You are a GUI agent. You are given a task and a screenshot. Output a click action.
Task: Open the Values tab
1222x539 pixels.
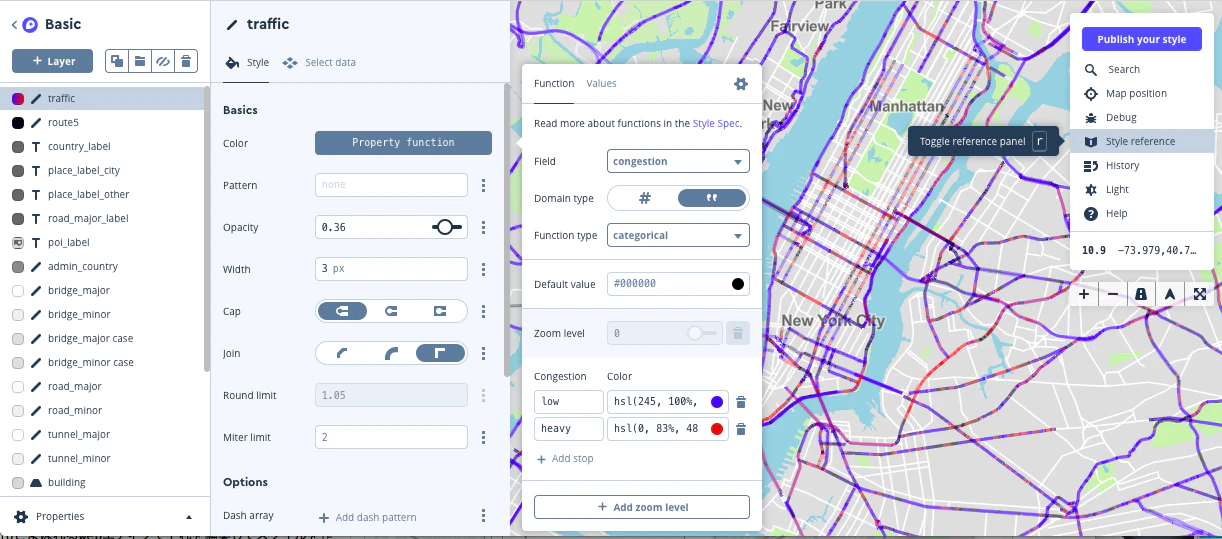pos(601,84)
